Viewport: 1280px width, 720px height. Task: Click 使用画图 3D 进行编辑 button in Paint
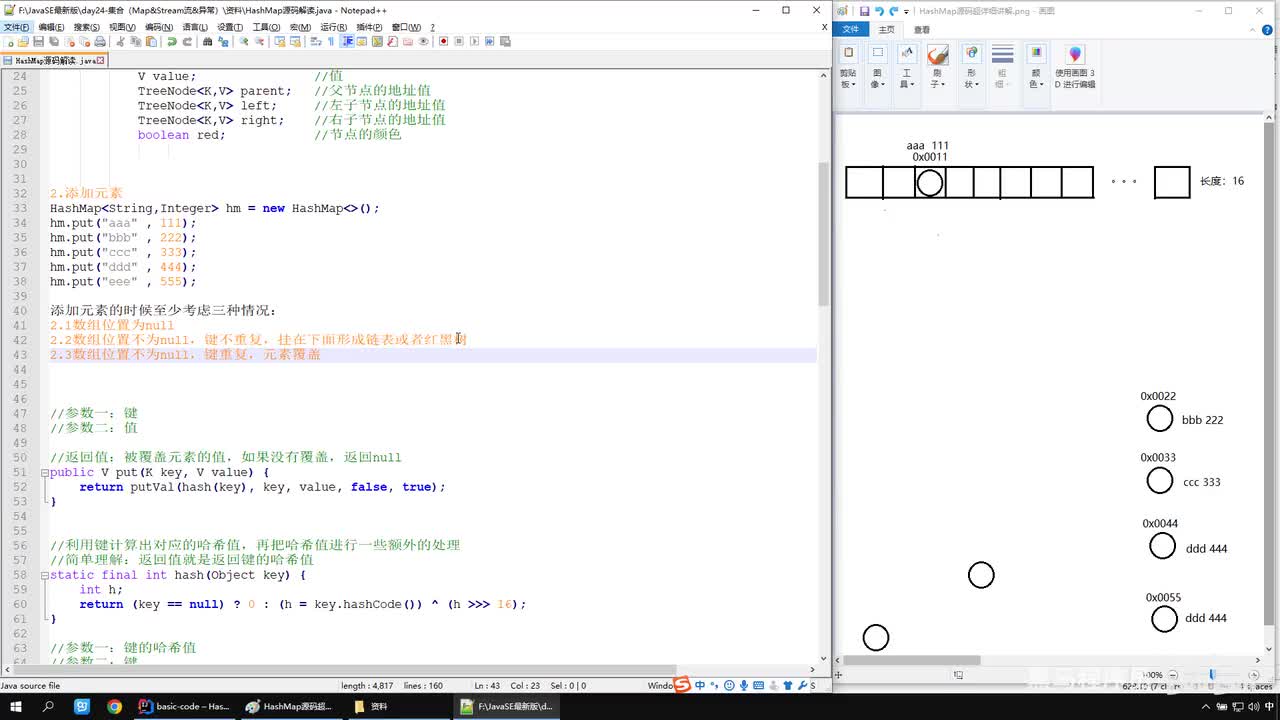tap(1075, 68)
